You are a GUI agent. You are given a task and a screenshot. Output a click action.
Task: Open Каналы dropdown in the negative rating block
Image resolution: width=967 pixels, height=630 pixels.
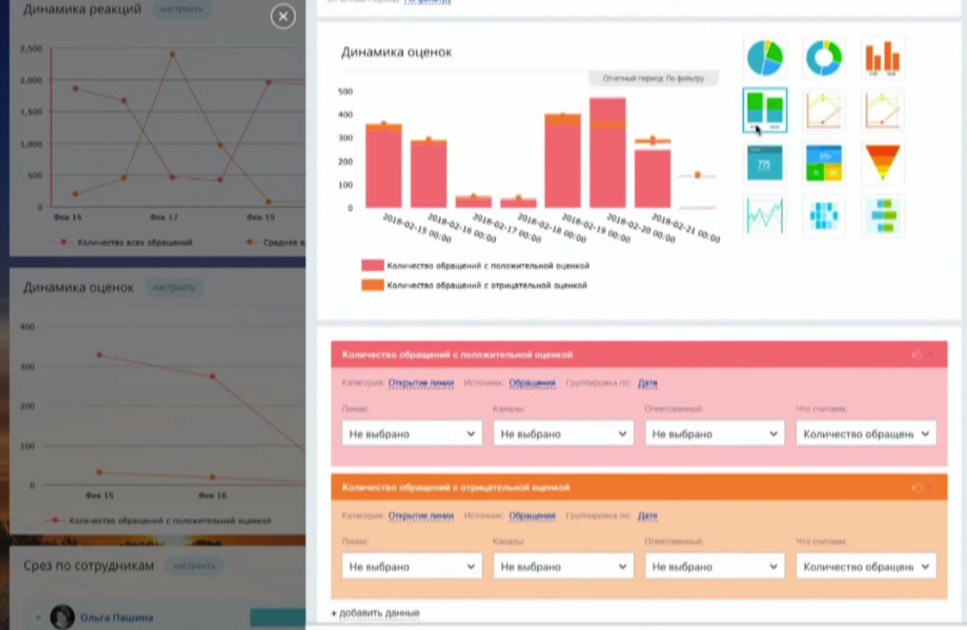click(x=563, y=567)
